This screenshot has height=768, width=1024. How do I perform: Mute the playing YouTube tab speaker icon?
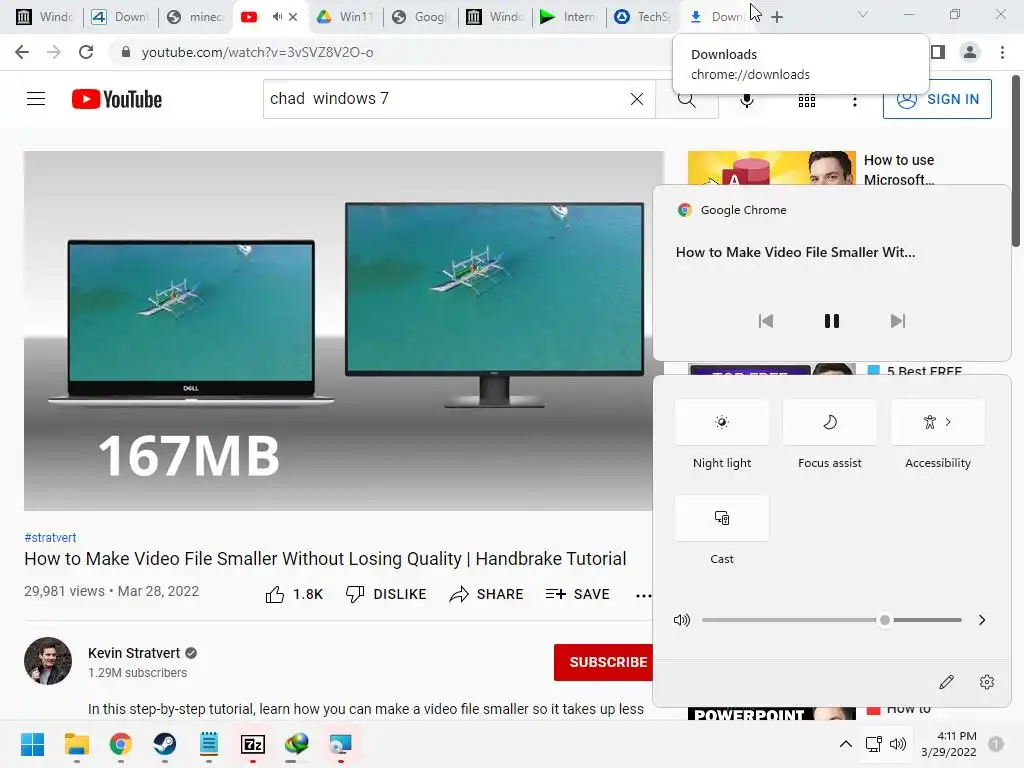click(x=278, y=17)
